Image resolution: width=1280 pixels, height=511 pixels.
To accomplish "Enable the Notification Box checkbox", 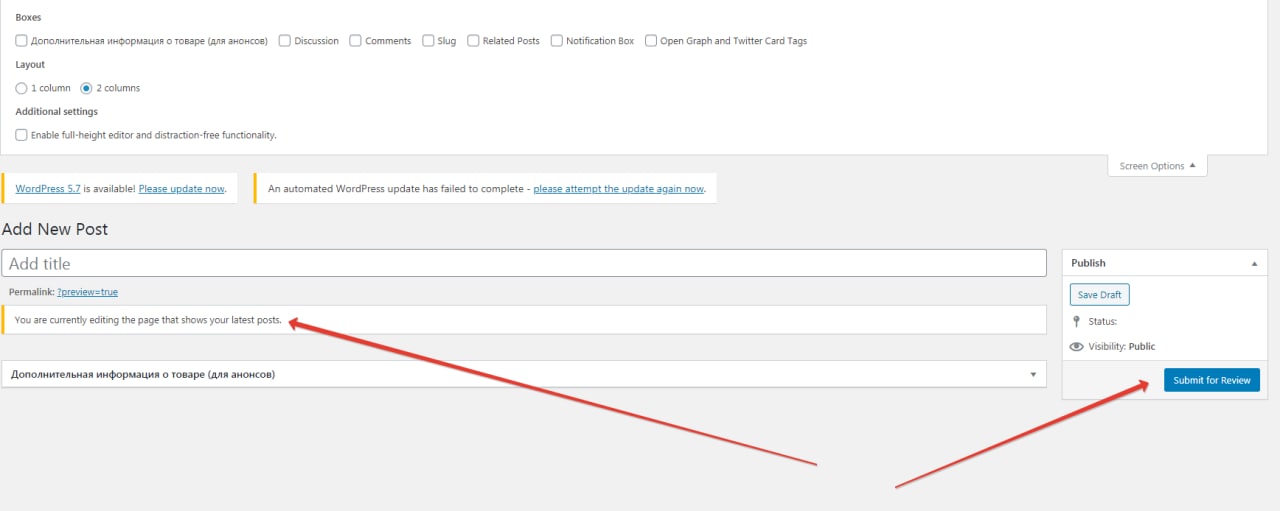I will (x=556, y=41).
